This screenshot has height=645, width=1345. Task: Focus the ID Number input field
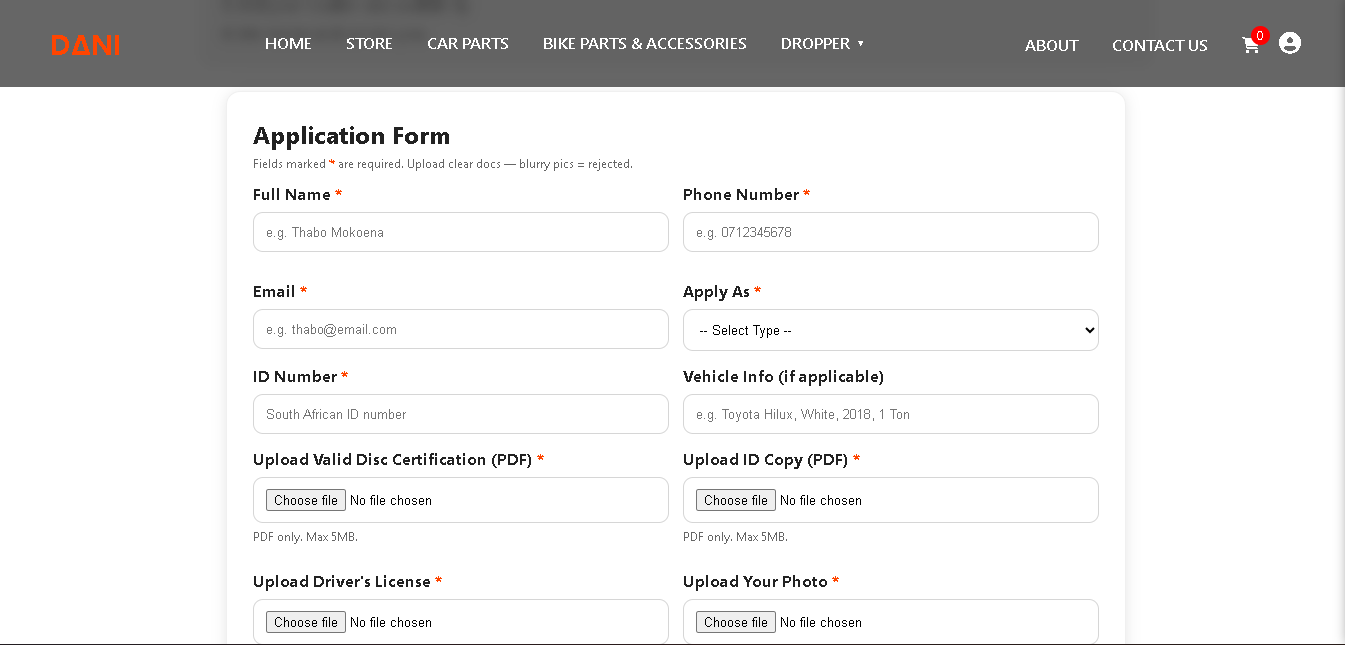click(461, 414)
